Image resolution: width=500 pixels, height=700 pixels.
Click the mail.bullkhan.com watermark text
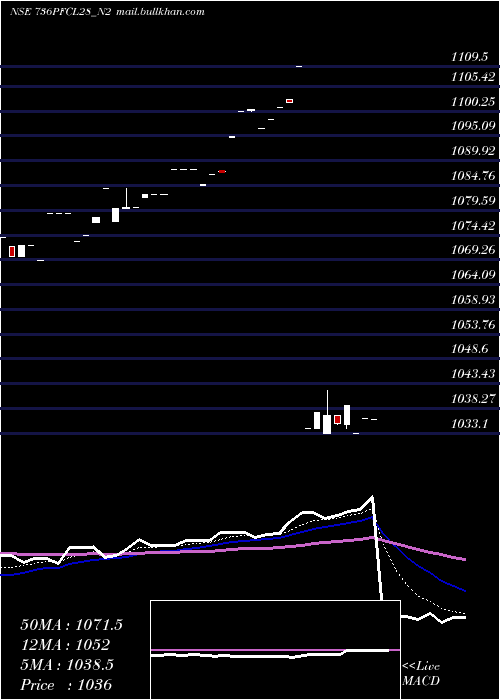160,12
